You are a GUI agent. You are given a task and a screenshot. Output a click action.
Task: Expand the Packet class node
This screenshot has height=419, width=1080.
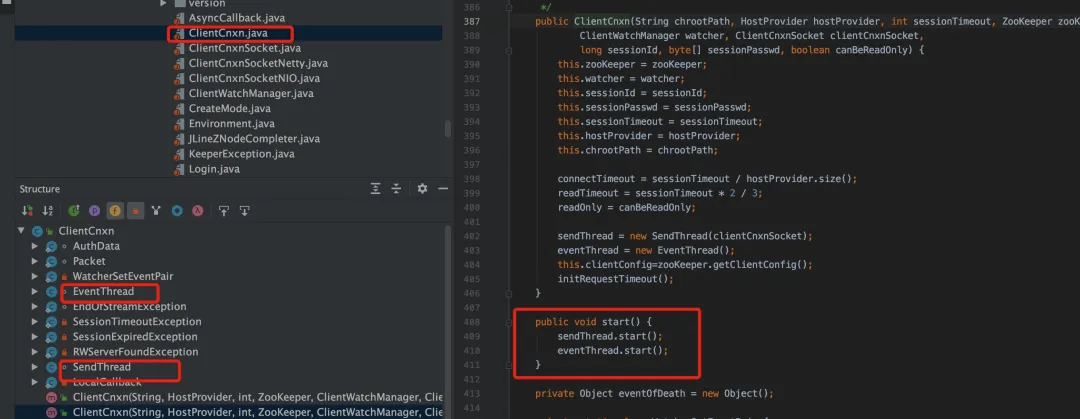tap(34, 261)
